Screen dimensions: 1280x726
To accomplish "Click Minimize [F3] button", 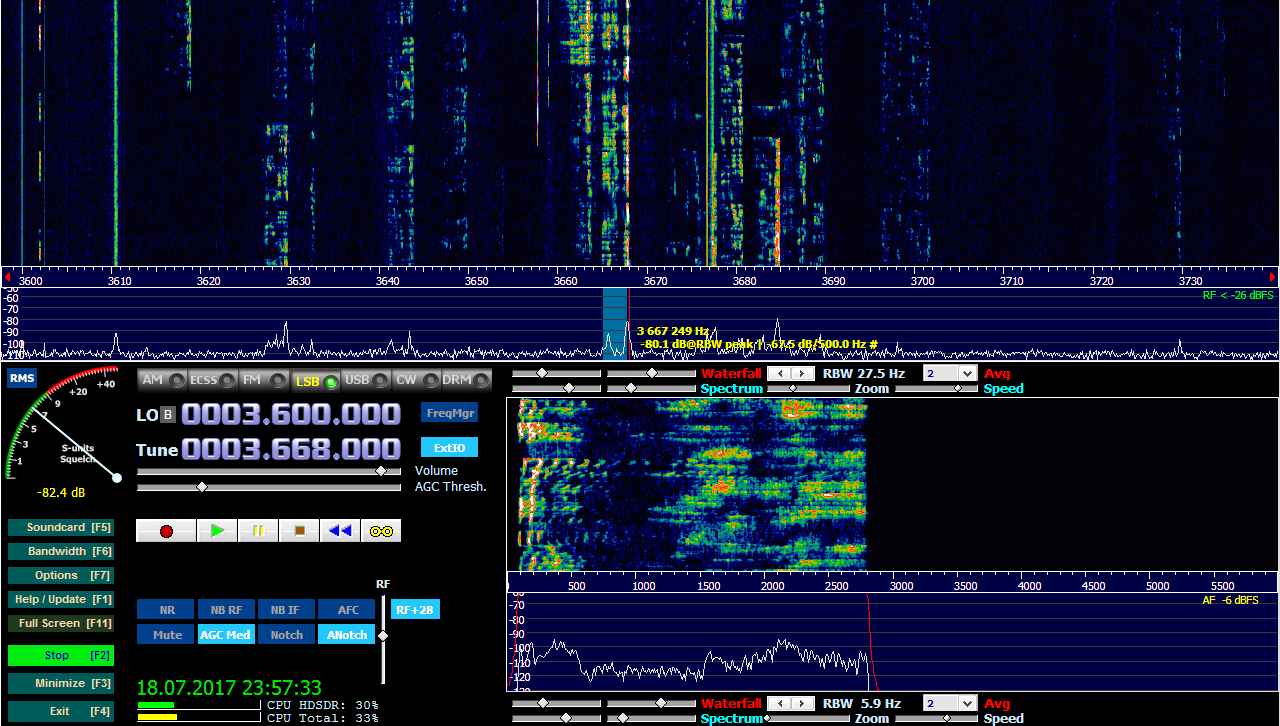I will point(60,684).
